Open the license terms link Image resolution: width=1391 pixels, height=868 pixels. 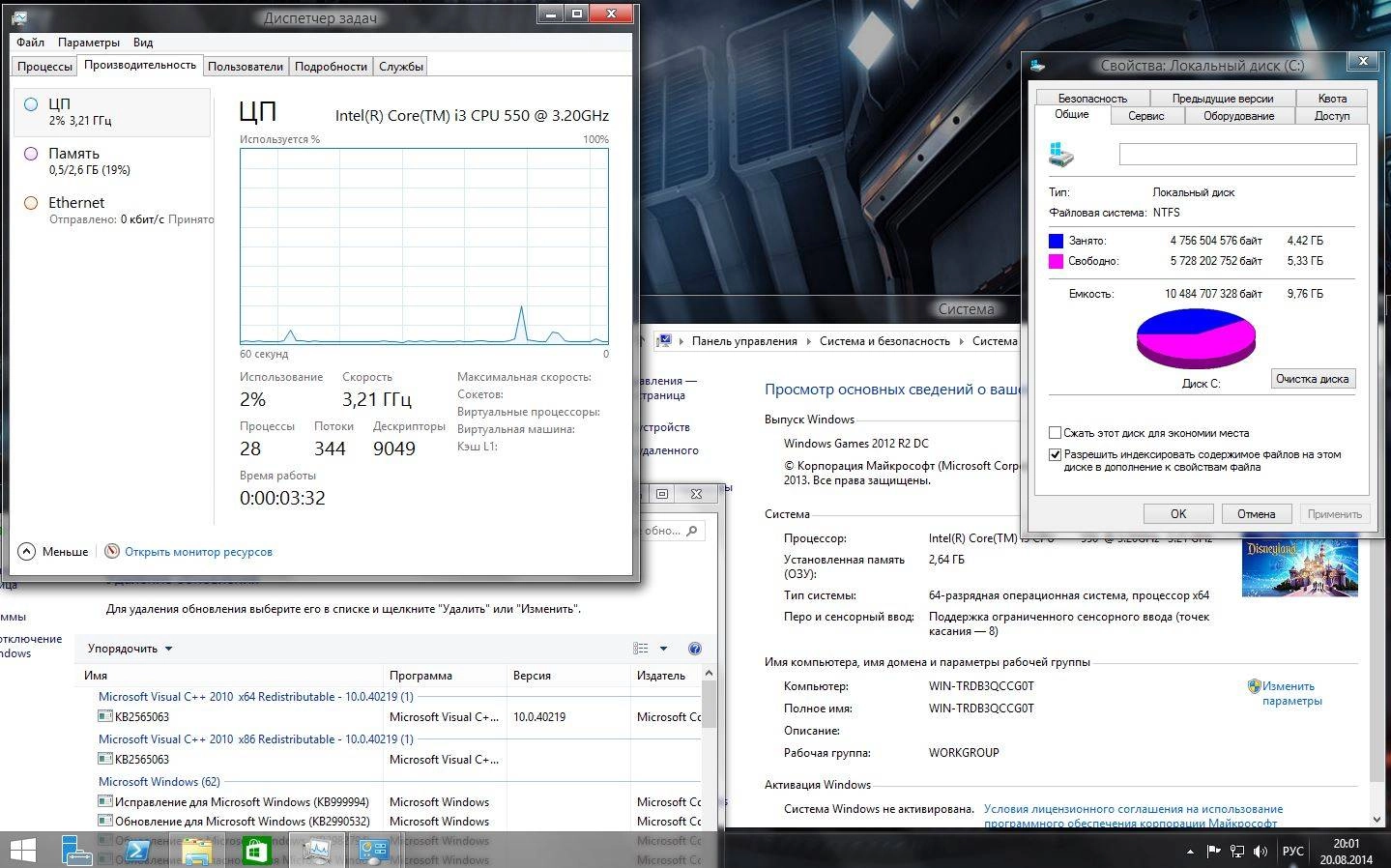coord(1133,816)
